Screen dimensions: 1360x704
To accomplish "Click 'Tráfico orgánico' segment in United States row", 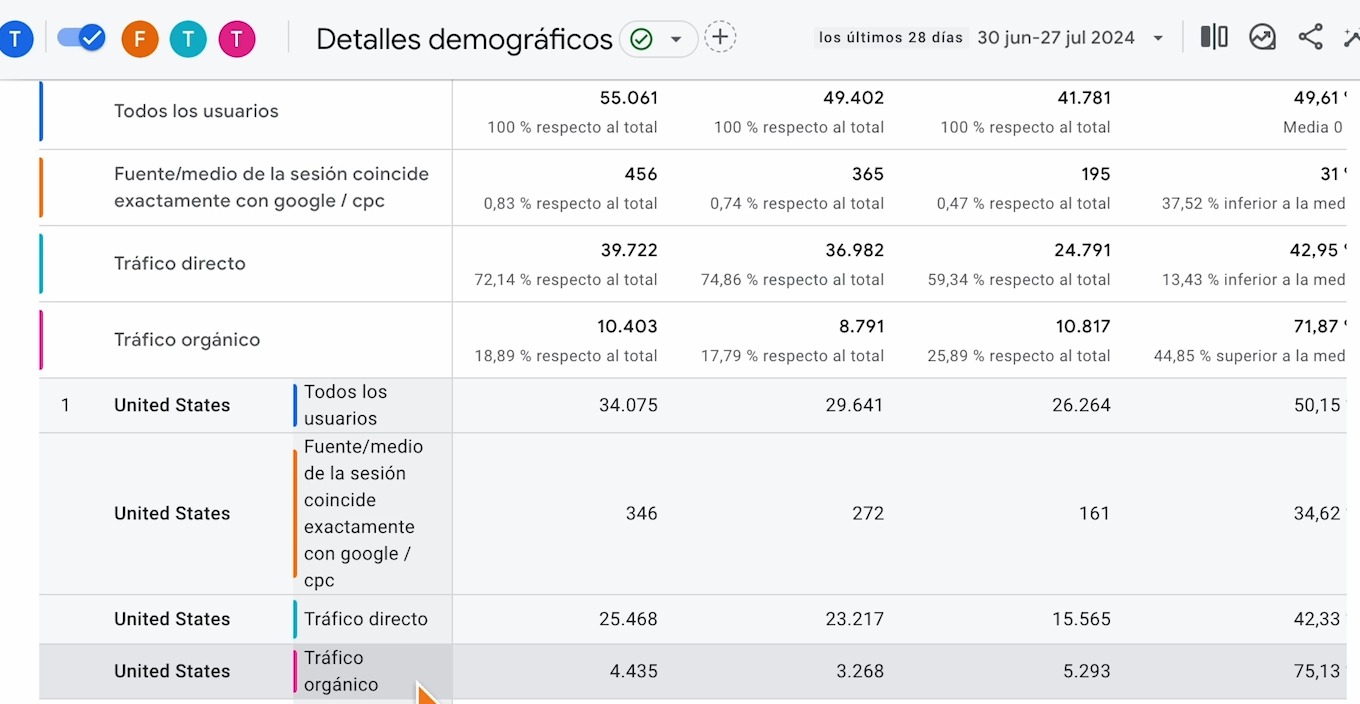I will coord(341,671).
